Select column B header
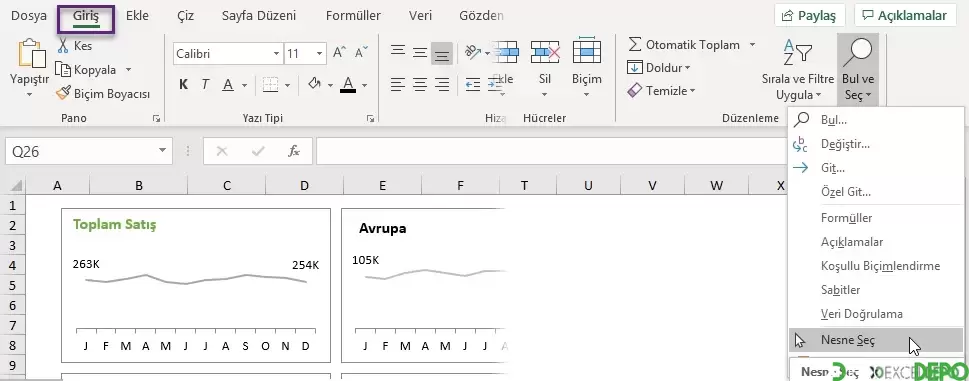This screenshot has width=969, height=381. coord(139,185)
